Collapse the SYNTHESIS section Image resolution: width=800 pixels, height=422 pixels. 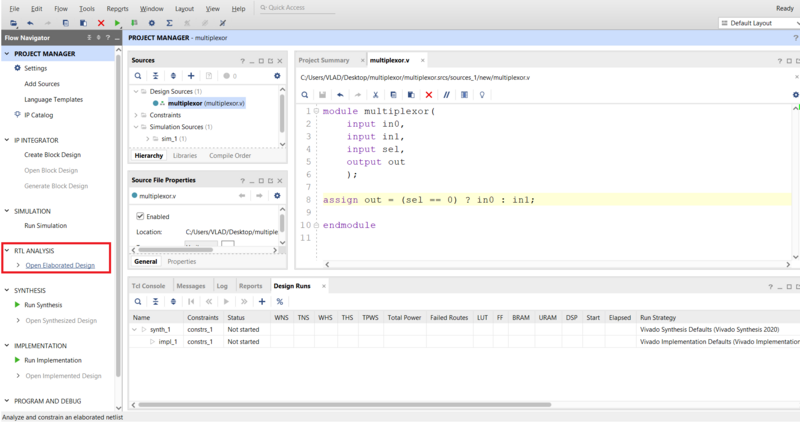pos(7,290)
